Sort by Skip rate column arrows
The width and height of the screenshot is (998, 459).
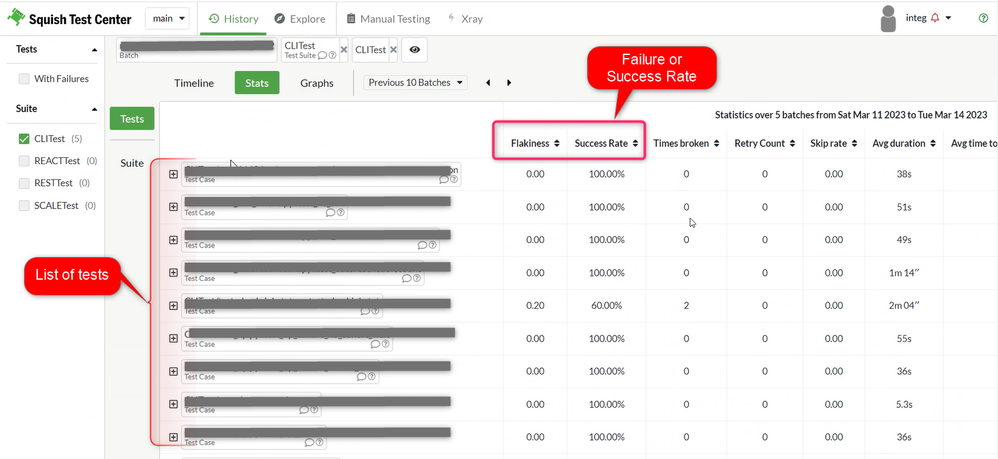854,144
